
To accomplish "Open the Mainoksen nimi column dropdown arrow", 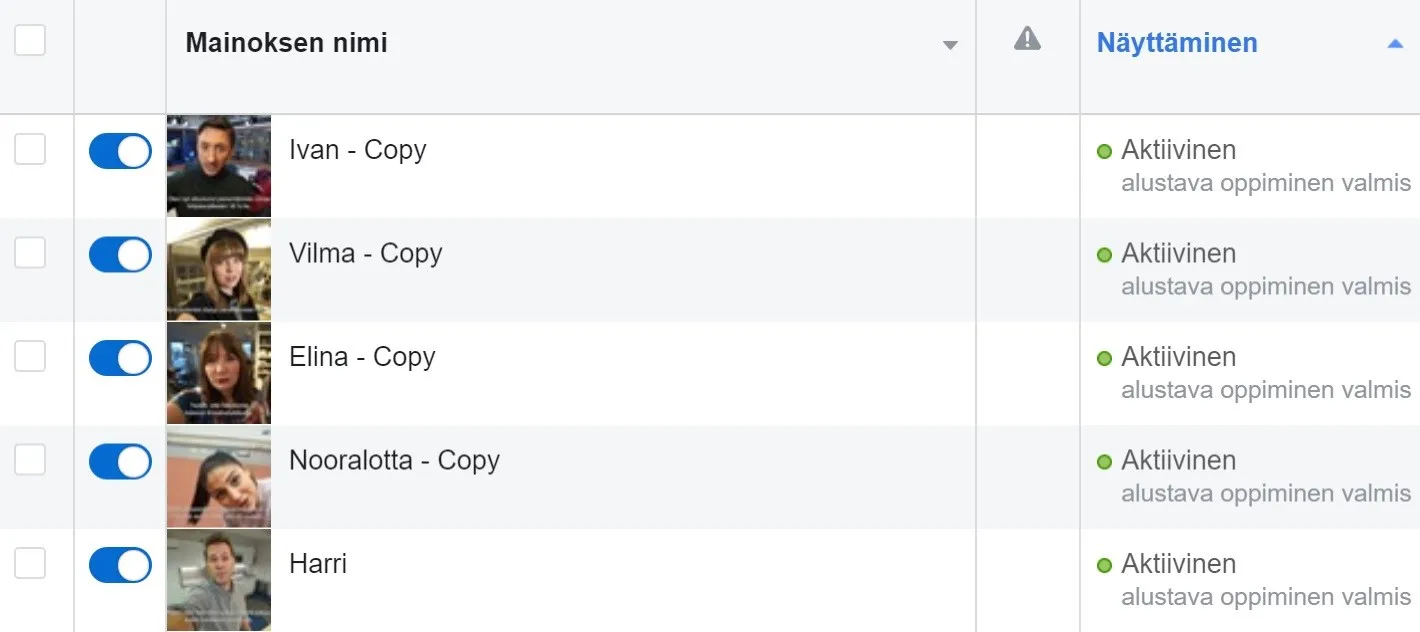I will pos(950,45).
